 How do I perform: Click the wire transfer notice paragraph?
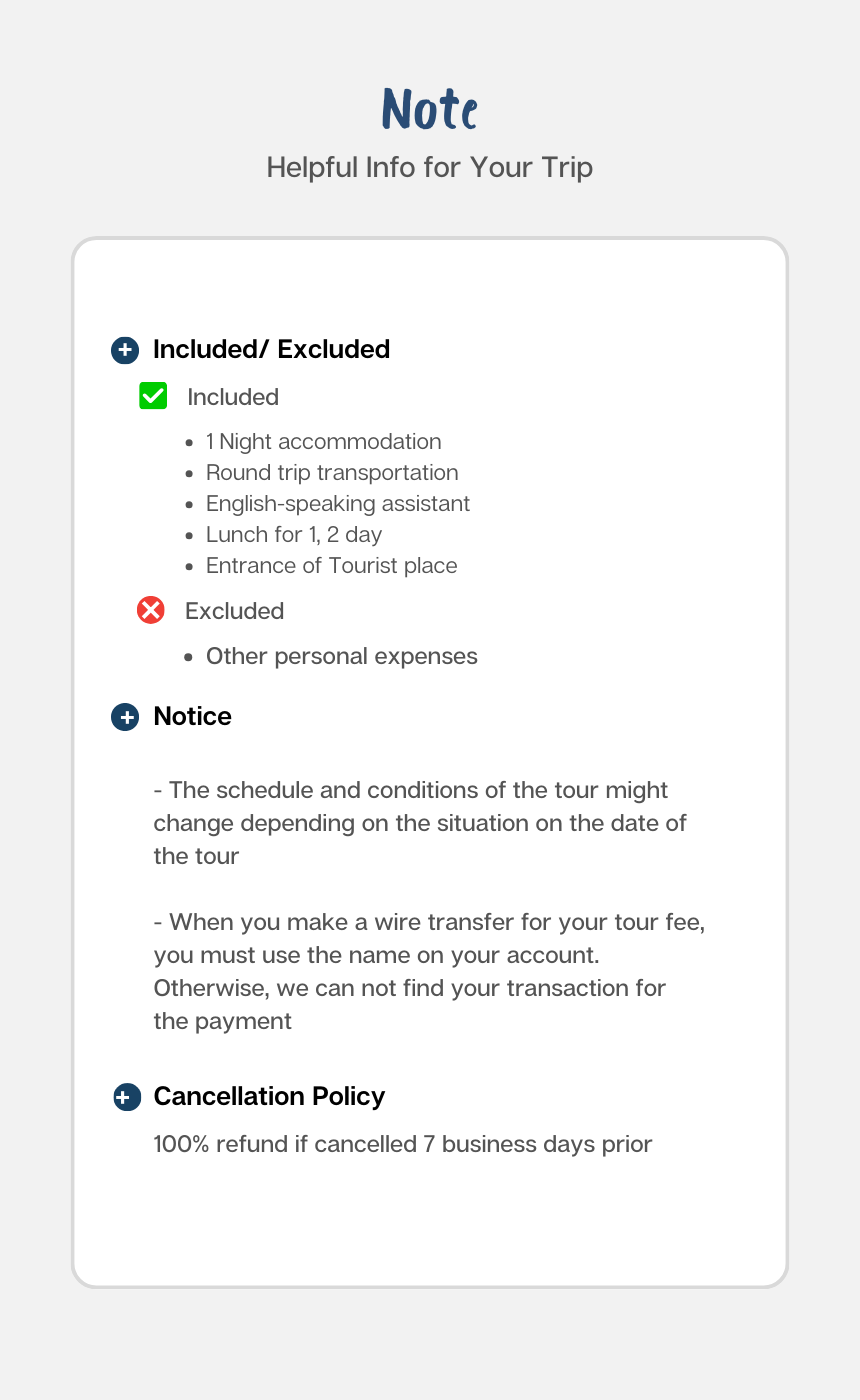(430, 971)
